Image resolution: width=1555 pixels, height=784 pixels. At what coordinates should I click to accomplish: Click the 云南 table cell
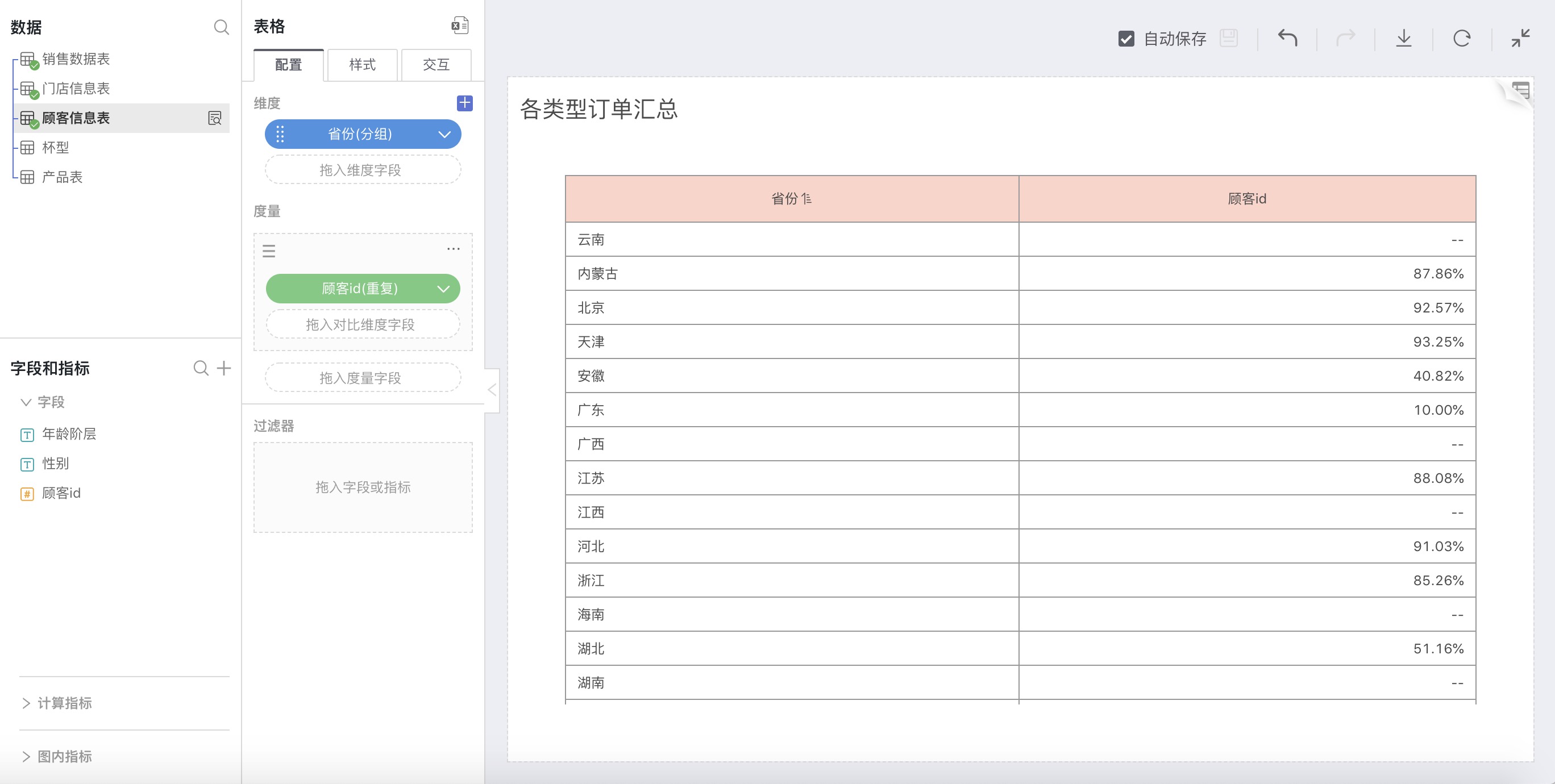click(792, 240)
